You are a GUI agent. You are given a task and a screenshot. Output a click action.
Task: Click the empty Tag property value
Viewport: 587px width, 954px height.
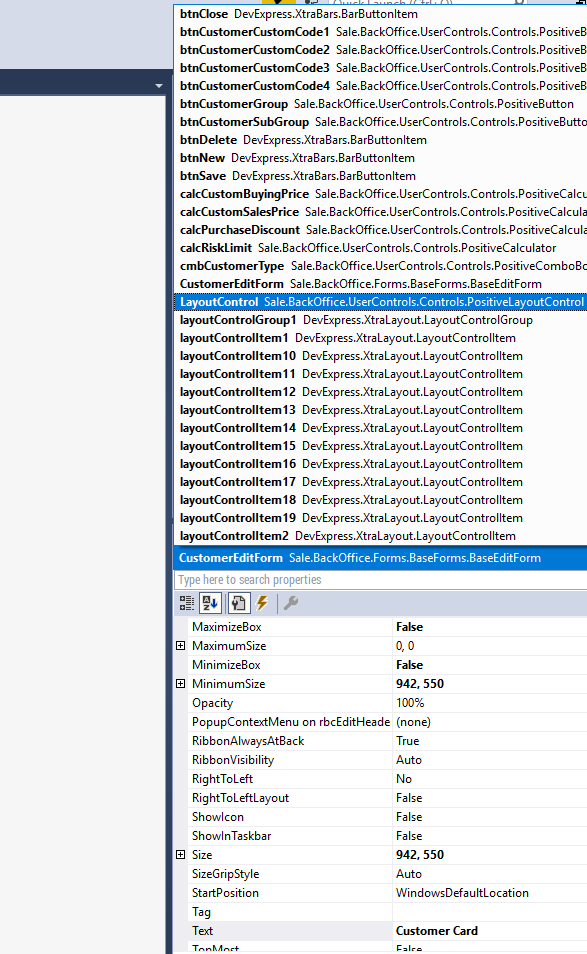coord(490,912)
